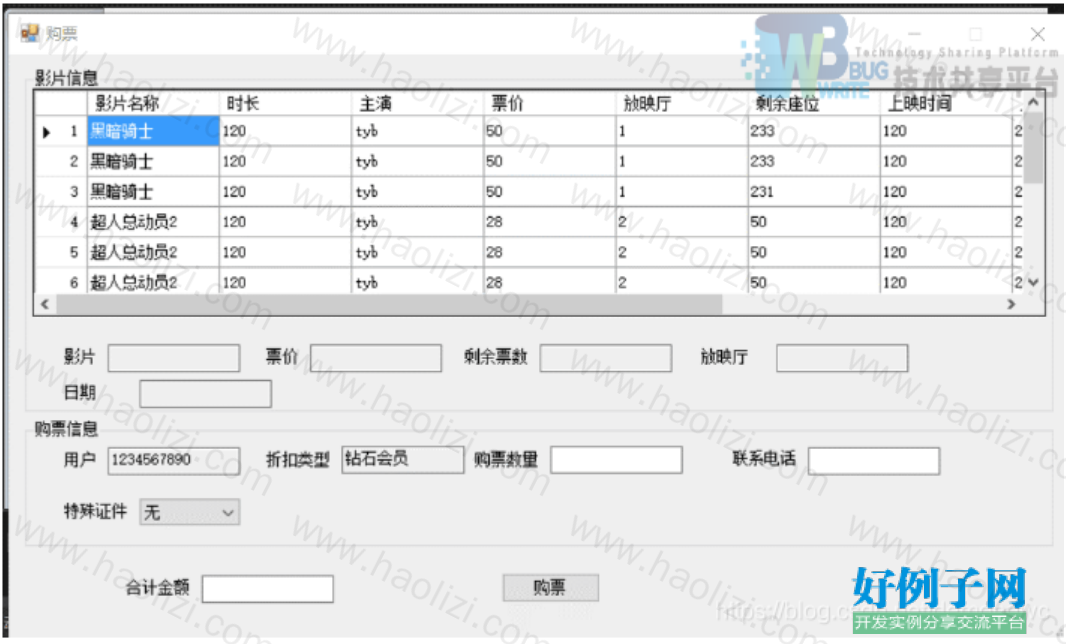Click the tyb cell in row 5
This screenshot has width=1066, height=644.
[x=417, y=252]
